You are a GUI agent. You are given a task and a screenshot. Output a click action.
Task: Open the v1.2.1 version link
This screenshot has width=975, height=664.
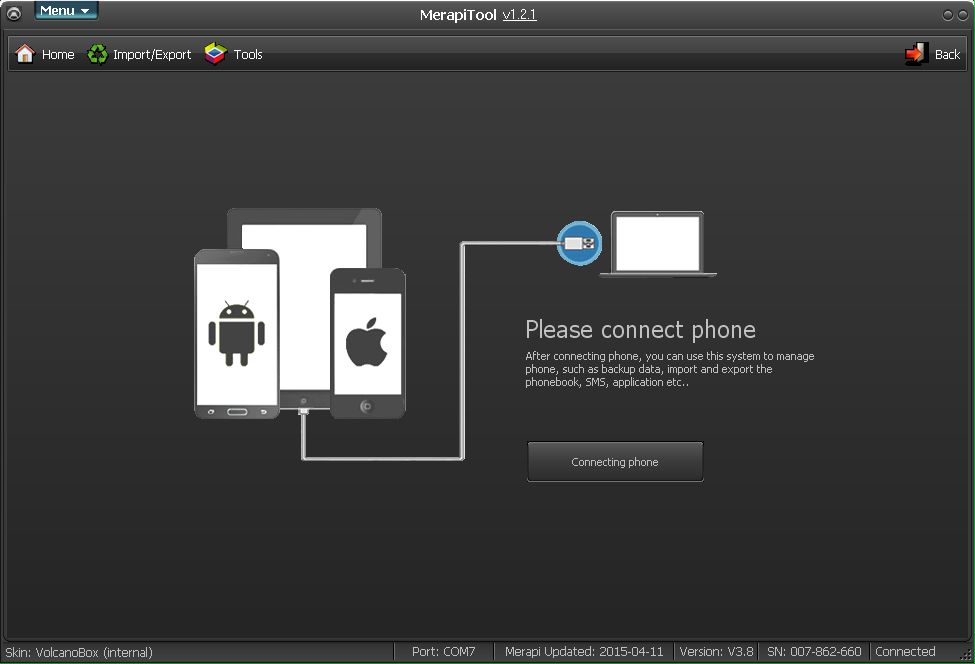[519, 15]
